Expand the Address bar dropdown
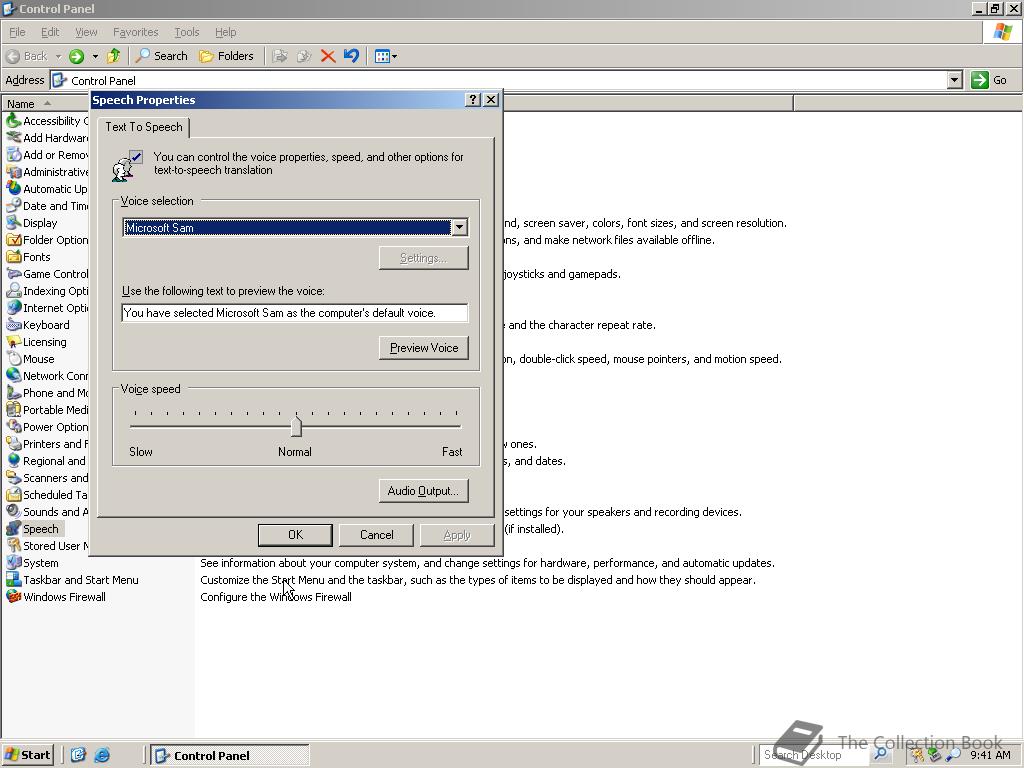Image resolution: width=1024 pixels, height=768 pixels. 955,80
